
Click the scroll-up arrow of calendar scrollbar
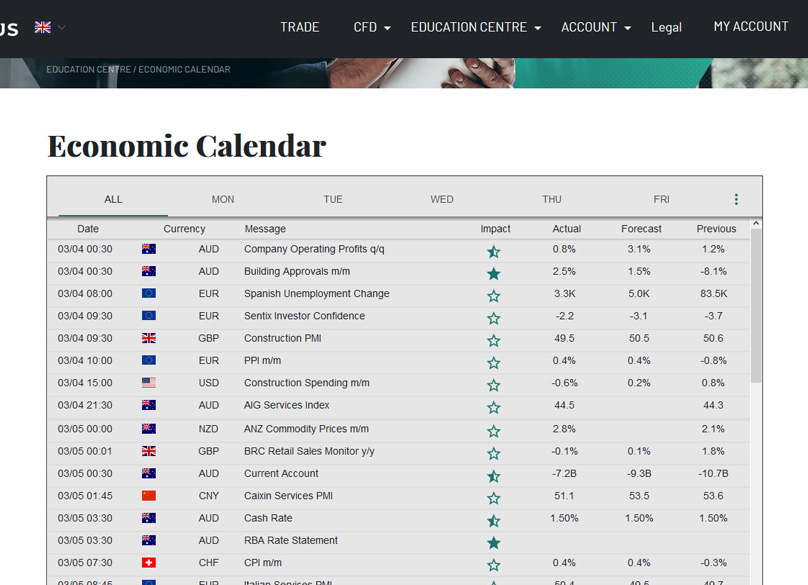[756, 224]
